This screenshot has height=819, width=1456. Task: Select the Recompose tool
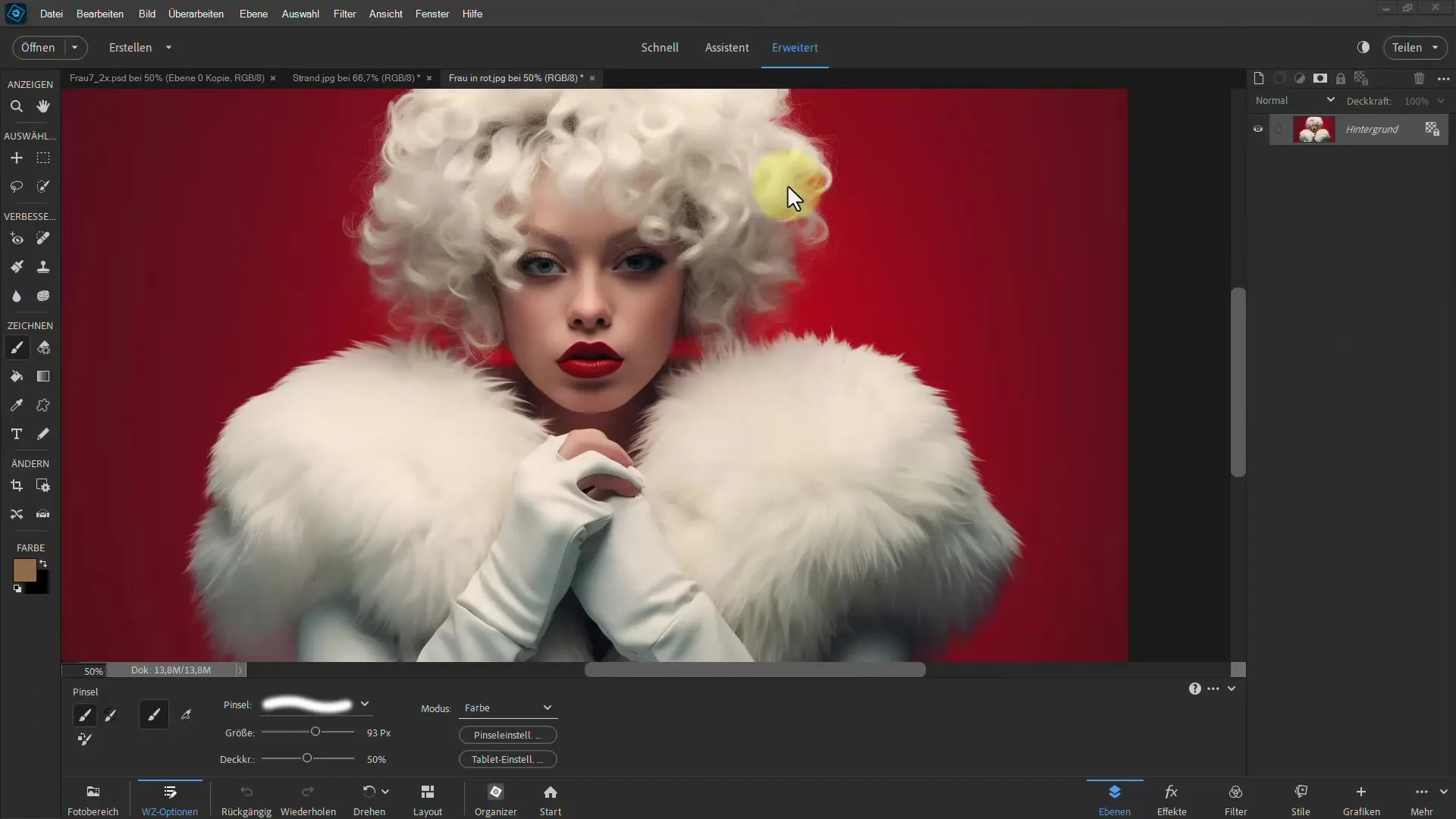(43, 486)
